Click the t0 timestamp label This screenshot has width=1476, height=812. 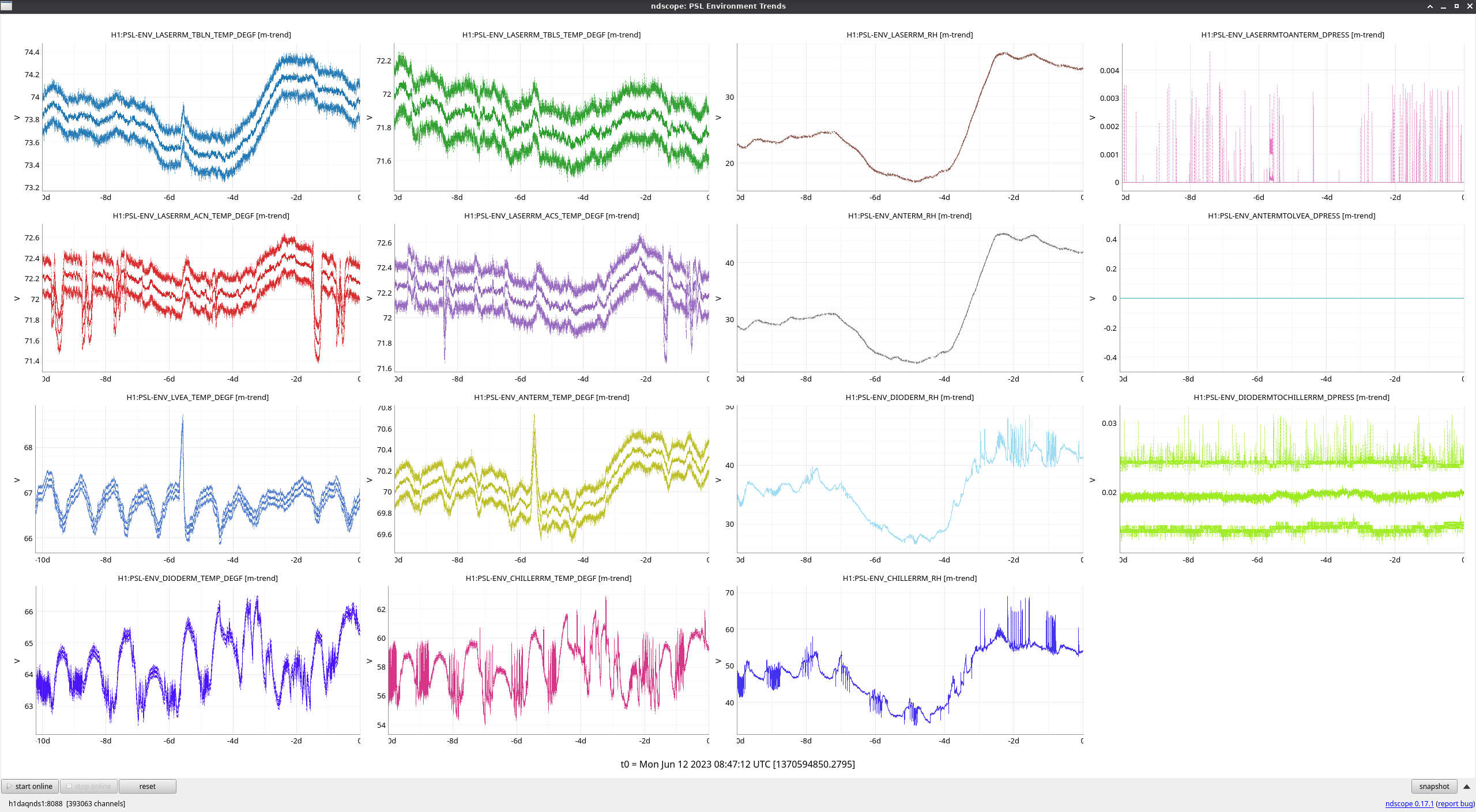[737, 764]
